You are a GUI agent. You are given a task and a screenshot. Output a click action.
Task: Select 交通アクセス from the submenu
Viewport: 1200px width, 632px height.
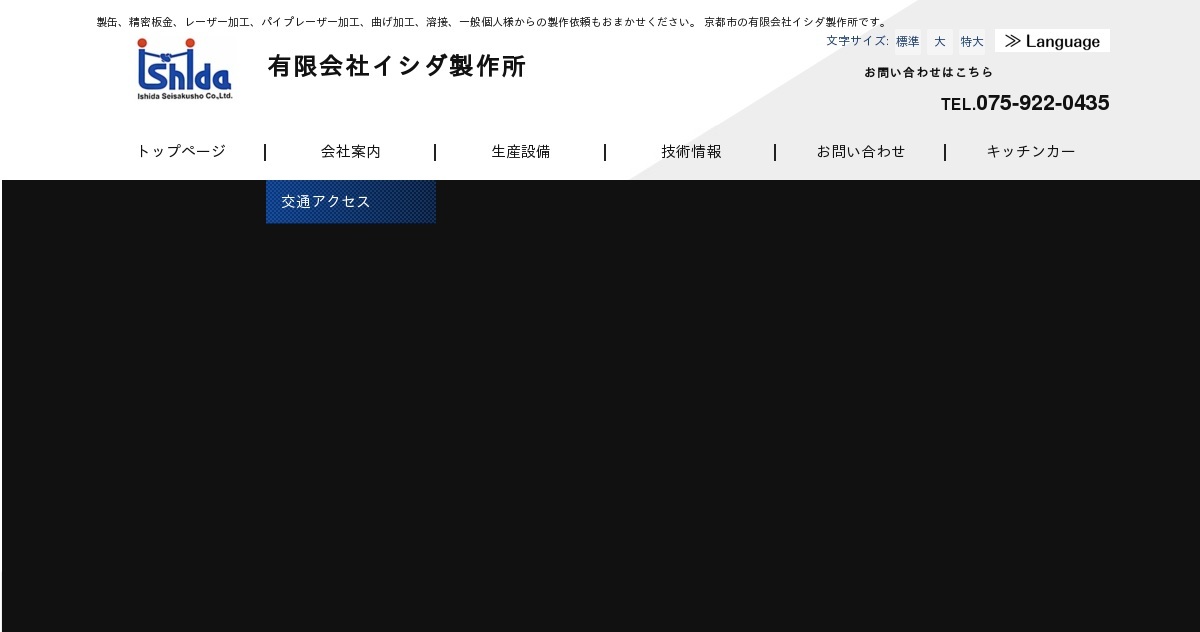[x=351, y=202]
